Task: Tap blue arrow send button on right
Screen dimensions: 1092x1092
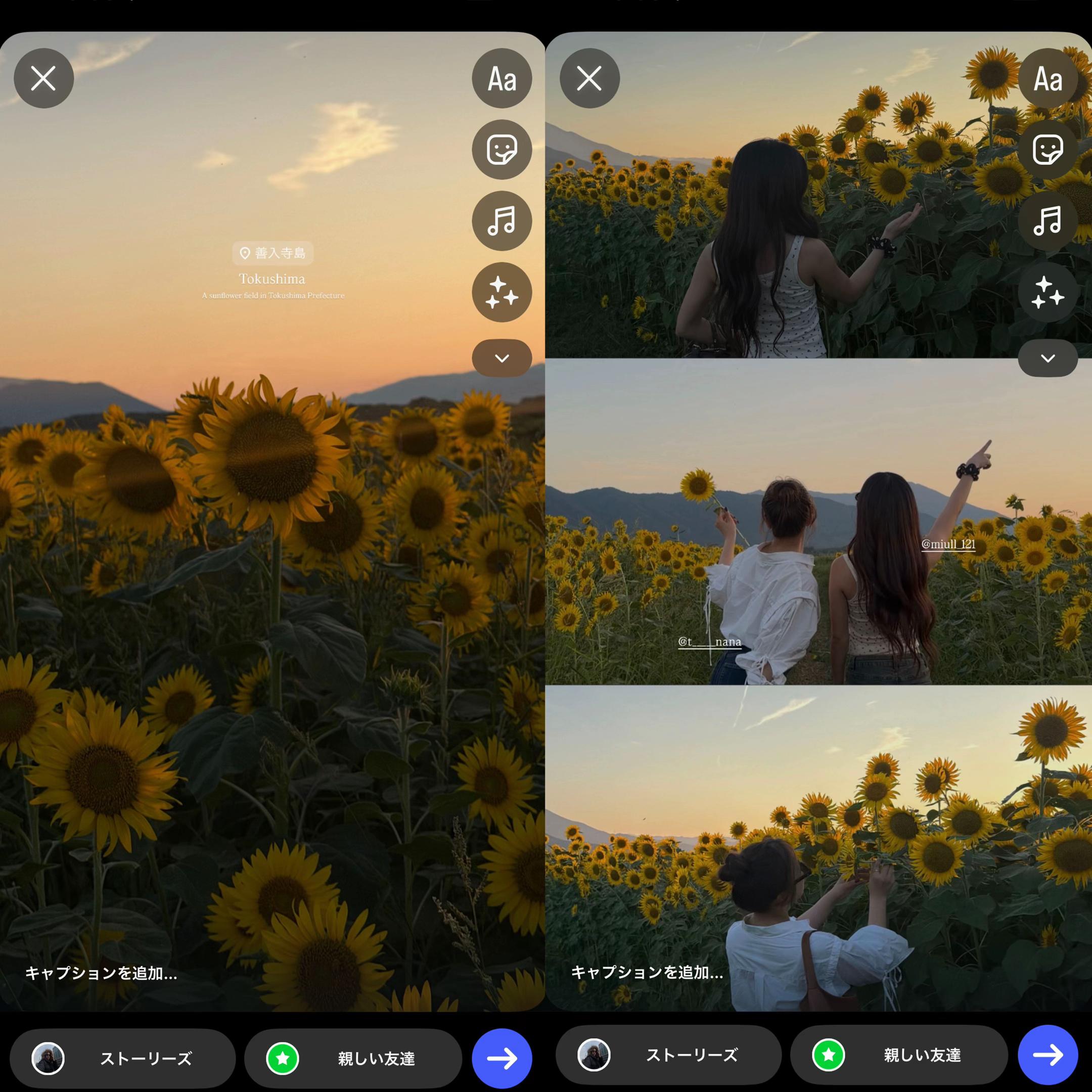Action: (1048, 1055)
